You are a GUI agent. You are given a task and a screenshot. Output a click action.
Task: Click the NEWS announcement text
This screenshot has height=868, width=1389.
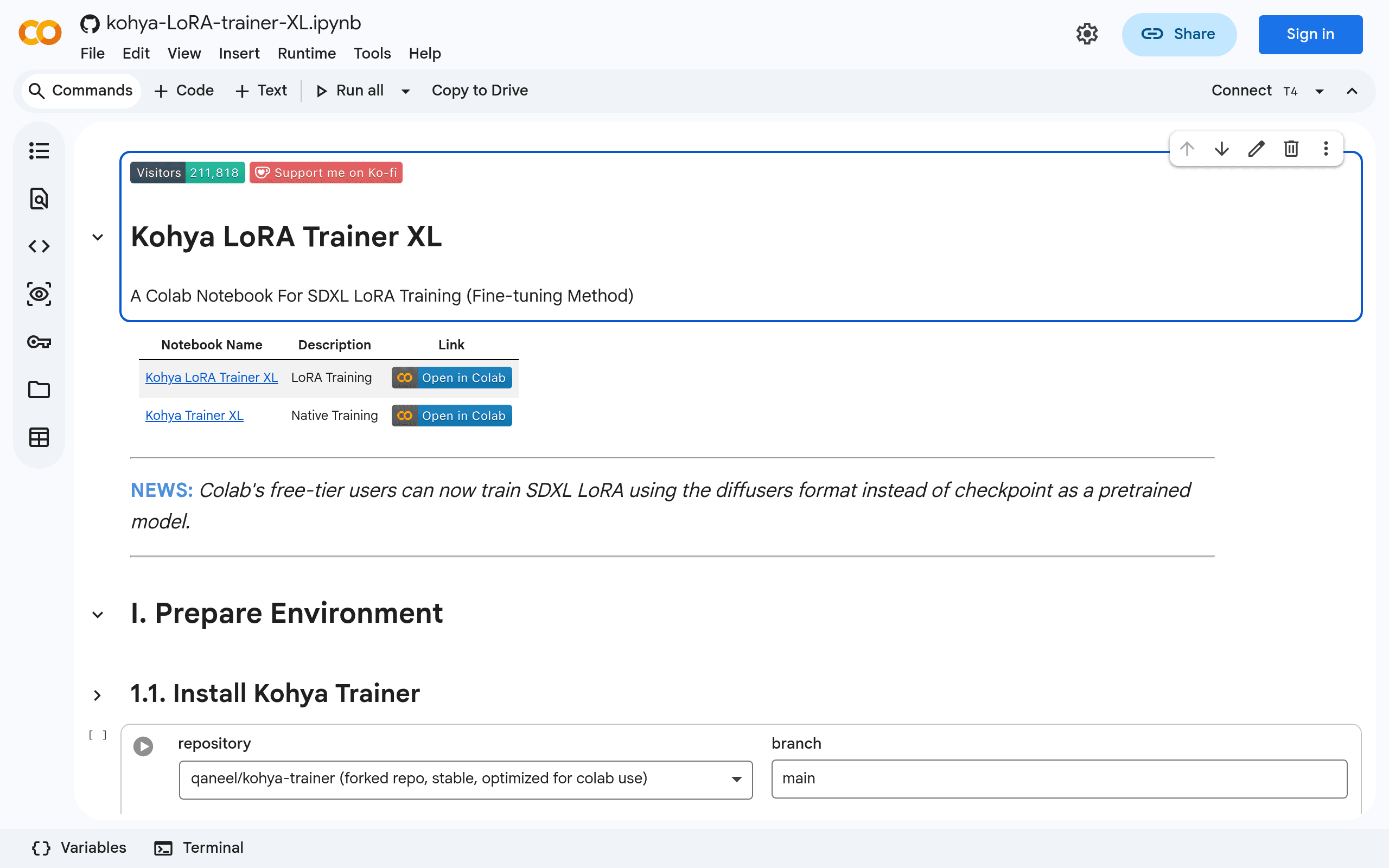point(660,506)
